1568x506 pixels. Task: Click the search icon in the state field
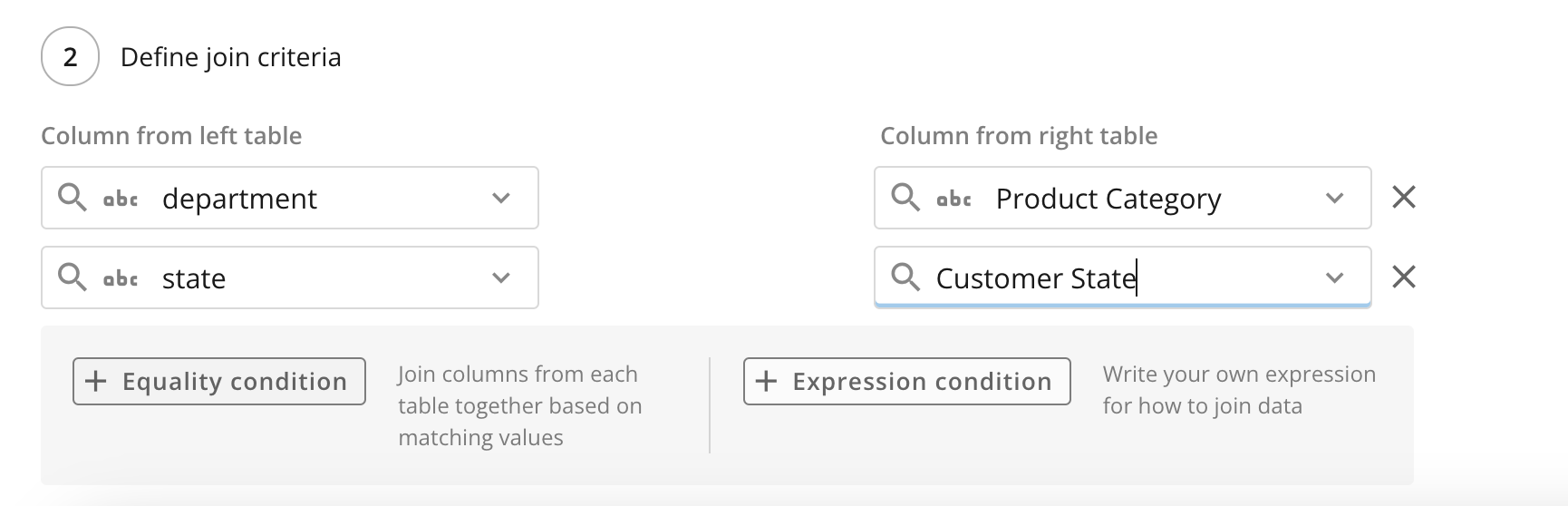(72, 277)
